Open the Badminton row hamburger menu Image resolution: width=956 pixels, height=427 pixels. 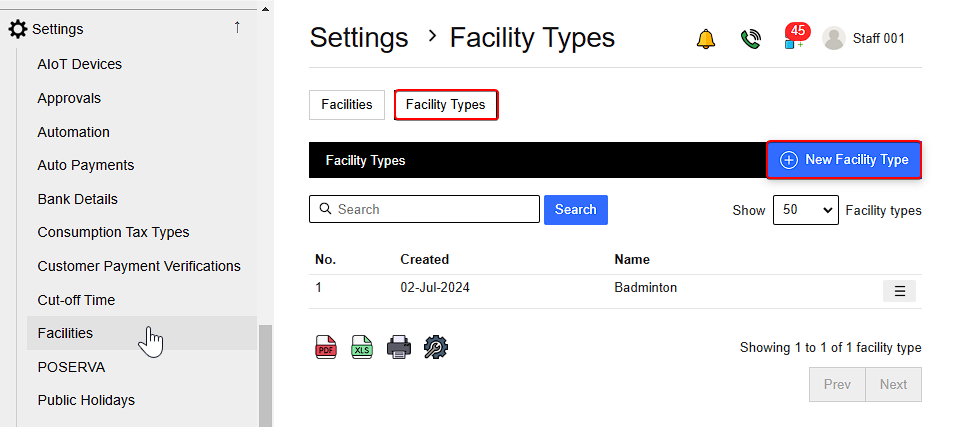click(899, 291)
